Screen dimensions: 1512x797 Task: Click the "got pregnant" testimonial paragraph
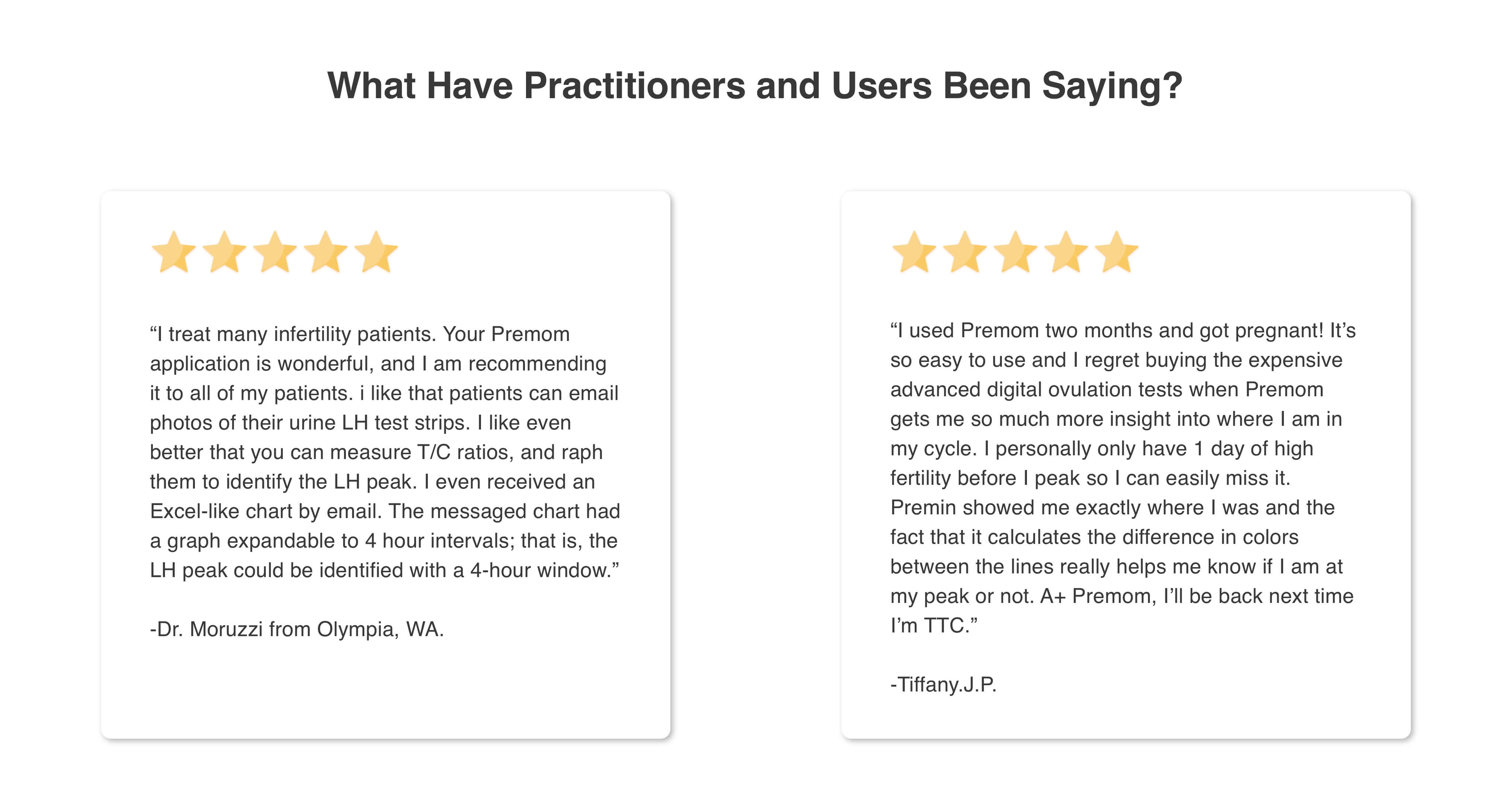[x=1122, y=478]
